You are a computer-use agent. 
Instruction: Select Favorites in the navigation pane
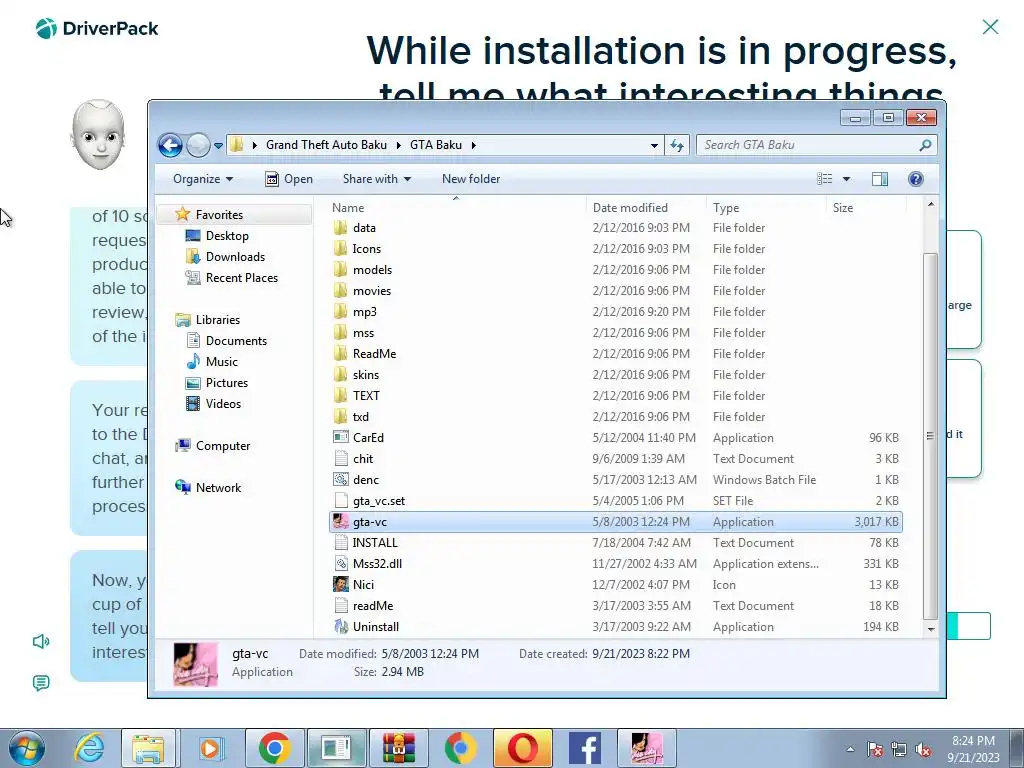[x=219, y=215]
